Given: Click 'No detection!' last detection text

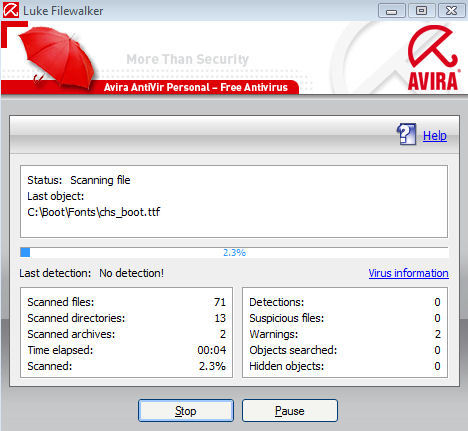Looking at the screenshot, I should click(x=131, y=273).
